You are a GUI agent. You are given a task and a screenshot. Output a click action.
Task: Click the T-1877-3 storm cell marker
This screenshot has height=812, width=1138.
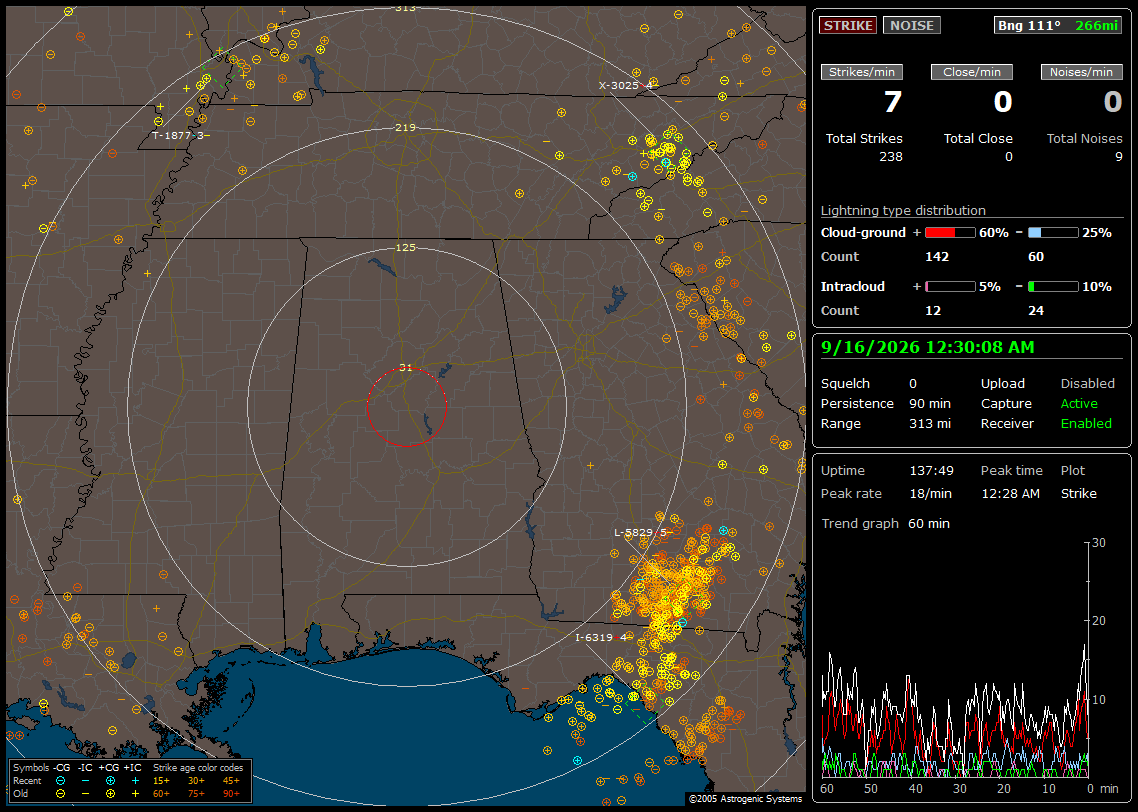[x=181, y=135]
